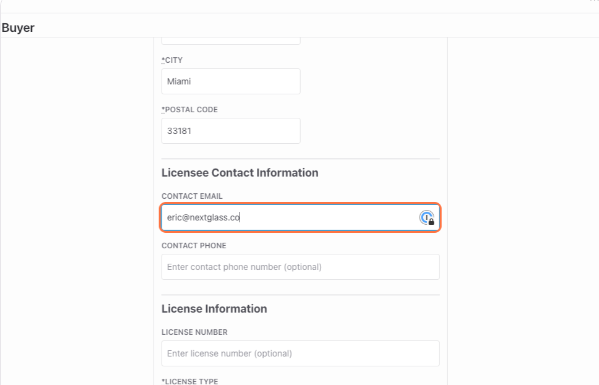Click the POSTAL CODE field label
Image resolution: width=599 pixels, height=385 pixels.
[x=189, y=110]
